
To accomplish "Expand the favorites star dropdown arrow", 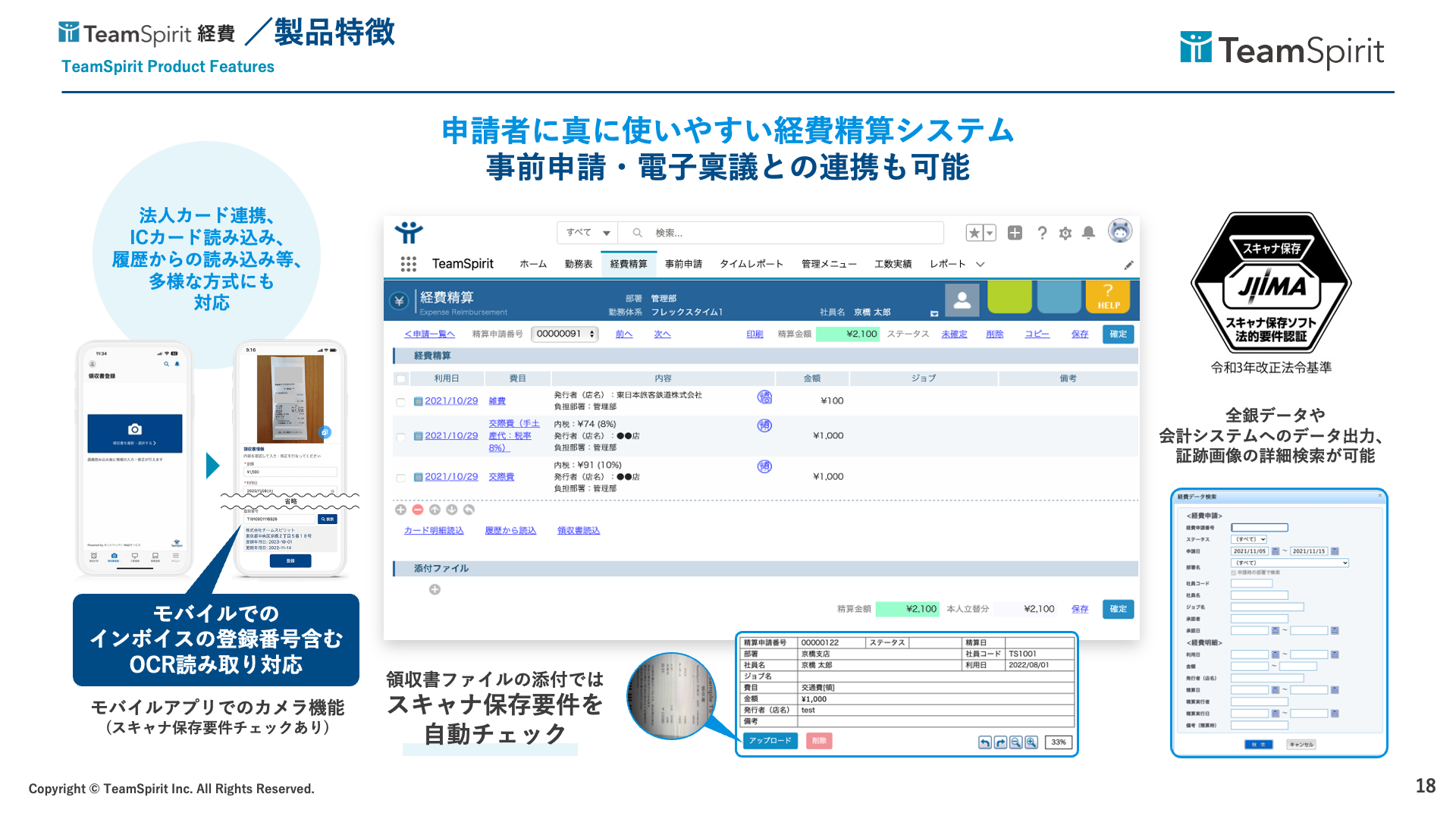I will (x=990, y=233).
